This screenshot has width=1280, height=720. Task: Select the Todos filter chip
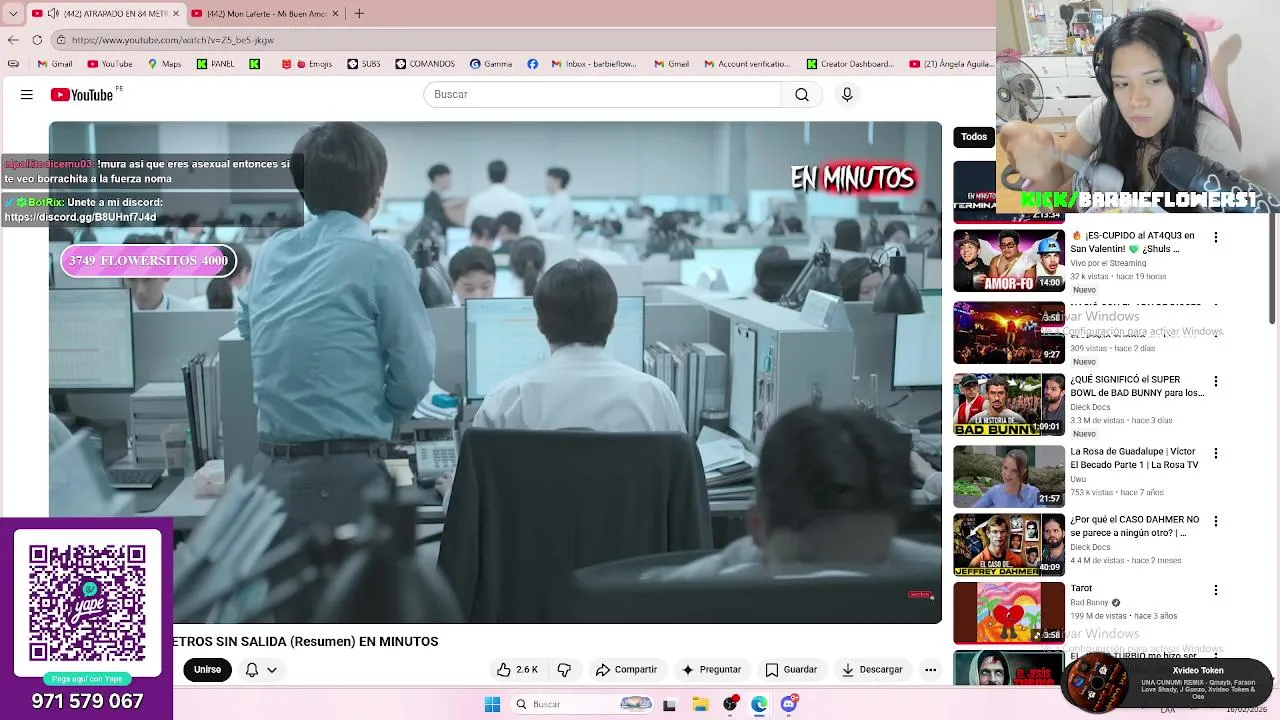pyautogui.click(x=974, y=137)
